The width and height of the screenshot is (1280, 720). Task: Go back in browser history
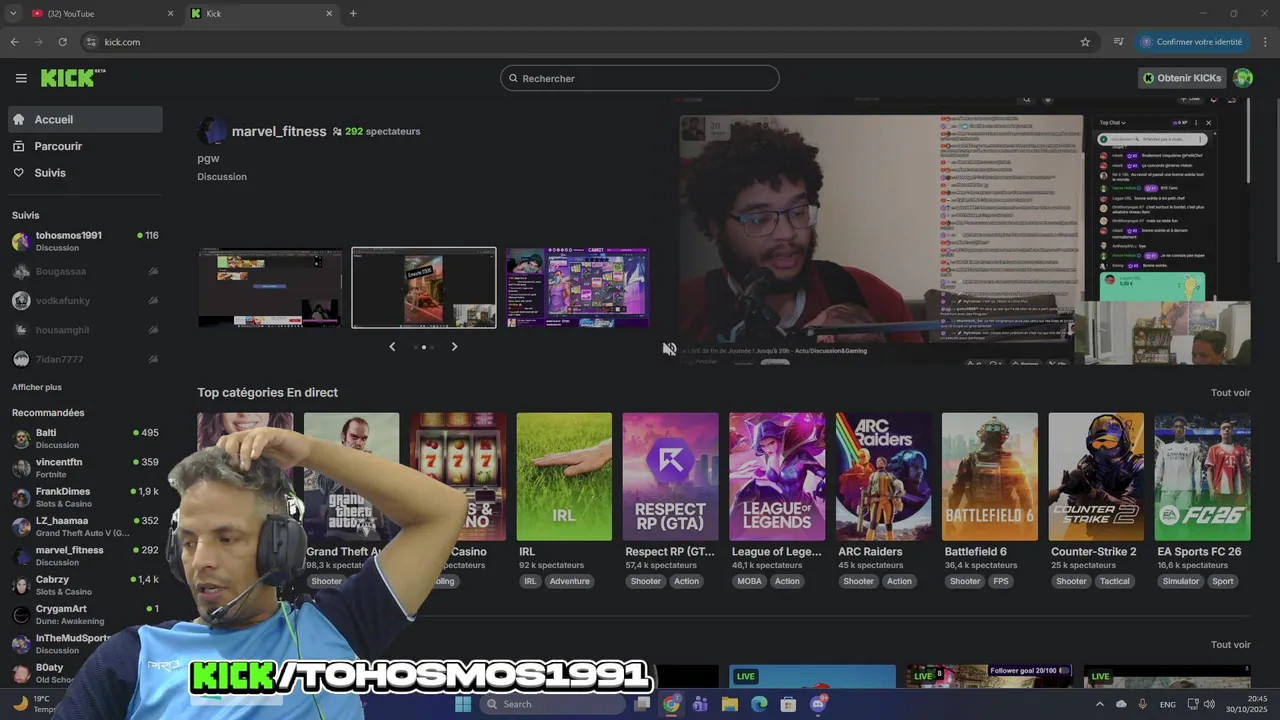pos(14,42)
